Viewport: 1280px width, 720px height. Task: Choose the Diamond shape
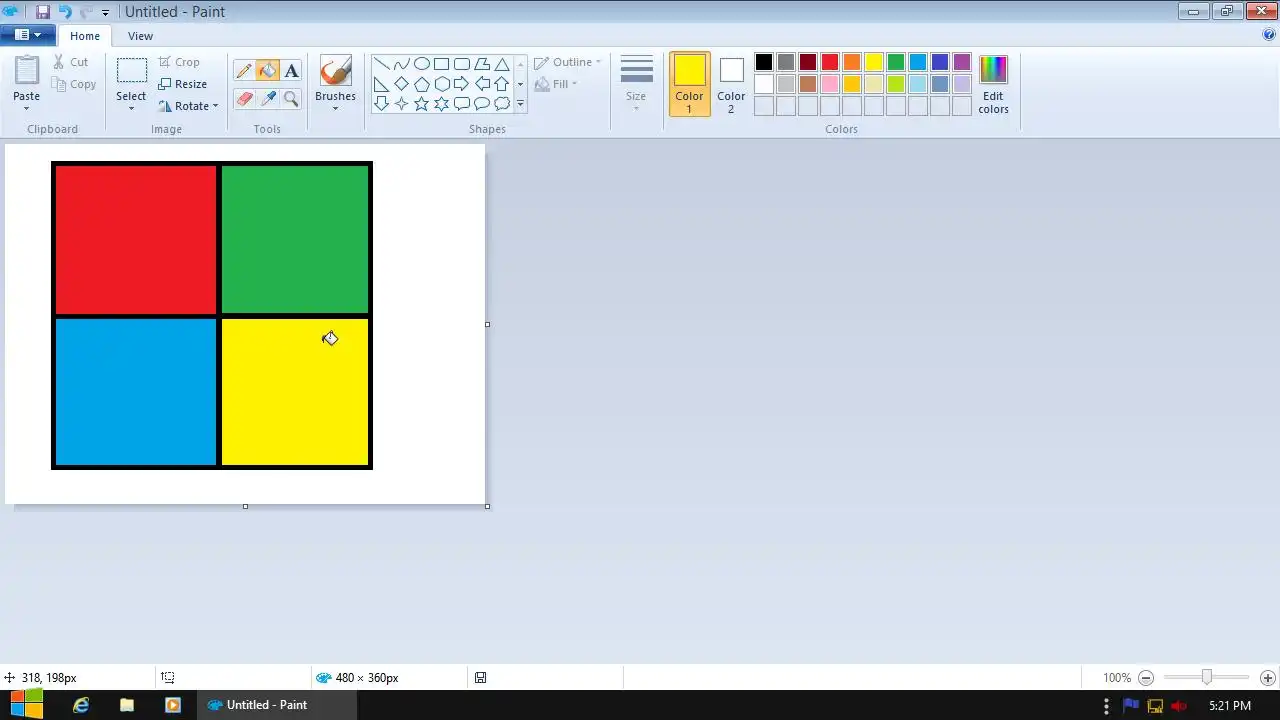pyautogui.click(x=402, y=84)
